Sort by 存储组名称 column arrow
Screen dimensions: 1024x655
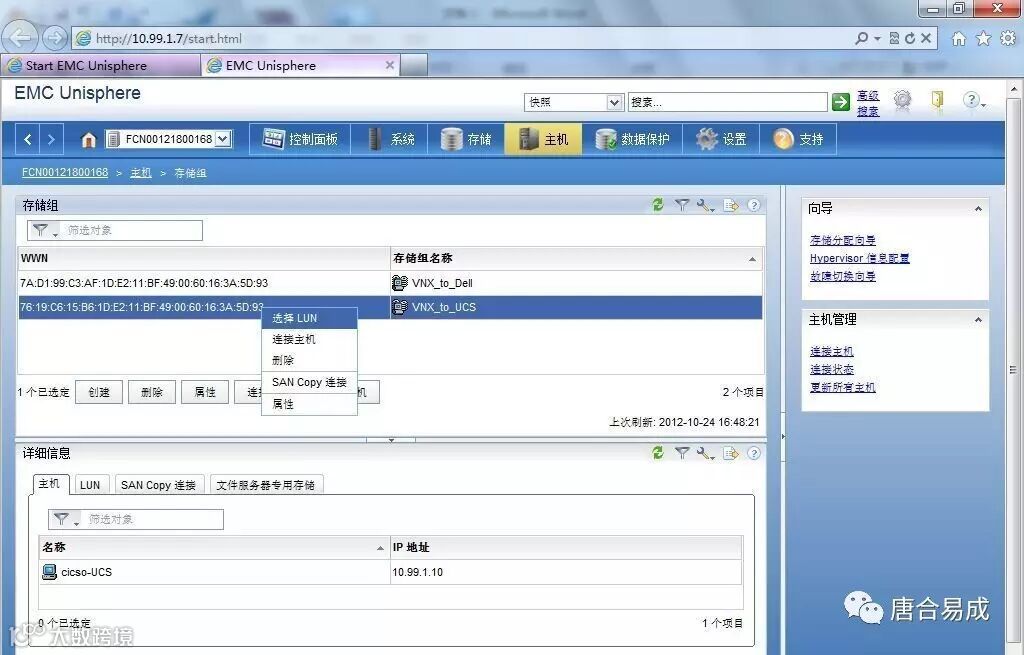[x=752, y=259]
